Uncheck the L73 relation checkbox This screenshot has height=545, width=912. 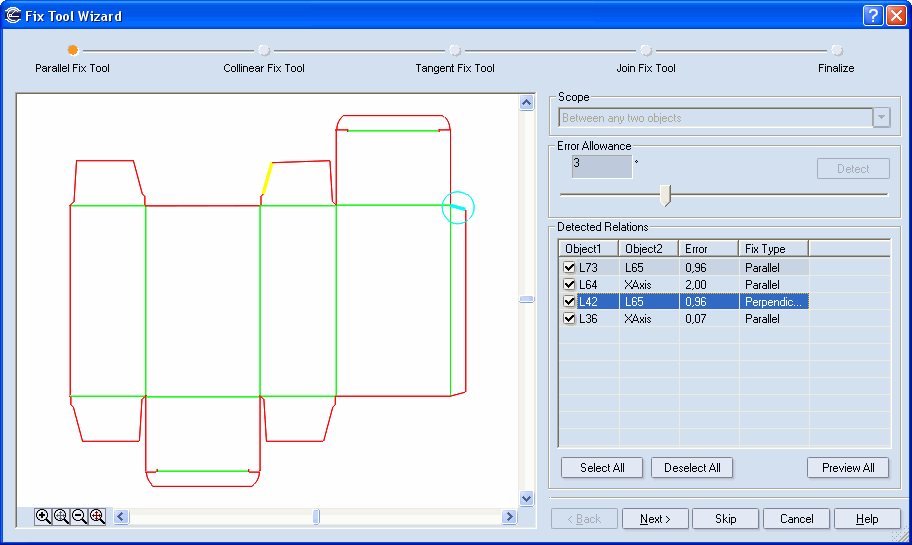tap(569, 268)
